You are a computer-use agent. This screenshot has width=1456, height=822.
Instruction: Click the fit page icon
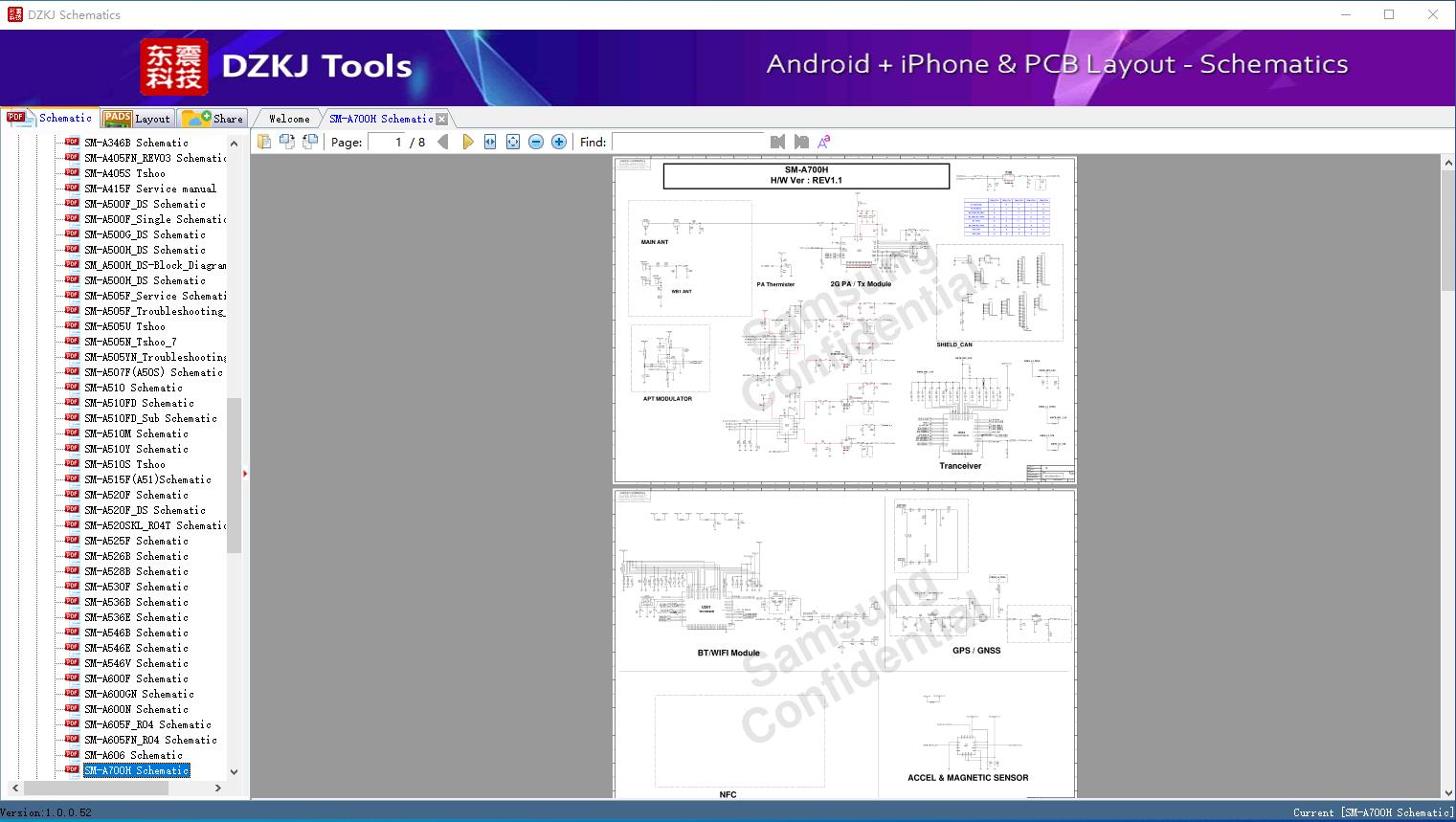click(x=513, y=142)
